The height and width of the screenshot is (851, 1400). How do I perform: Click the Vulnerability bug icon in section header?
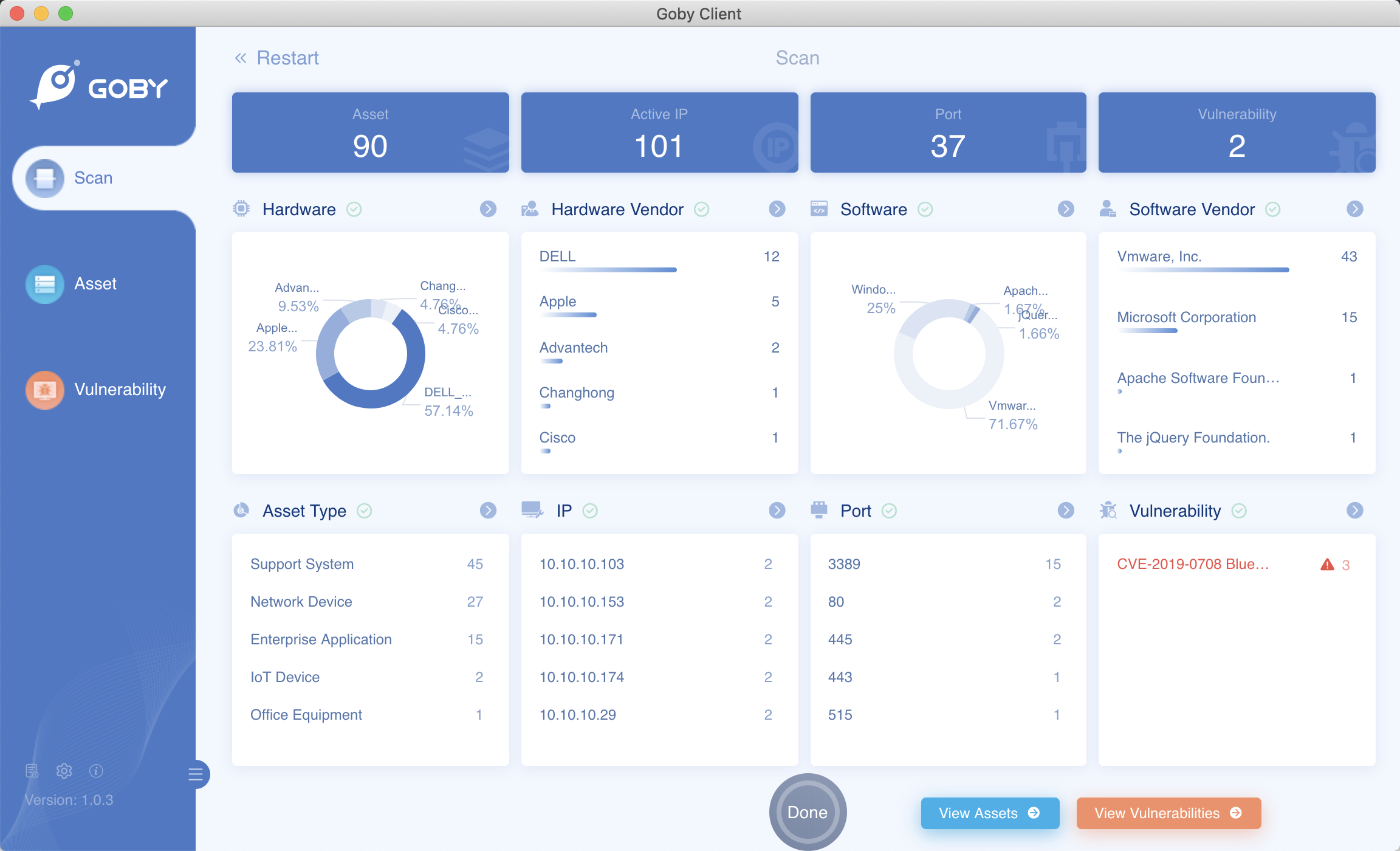(x=1108, y=511)
